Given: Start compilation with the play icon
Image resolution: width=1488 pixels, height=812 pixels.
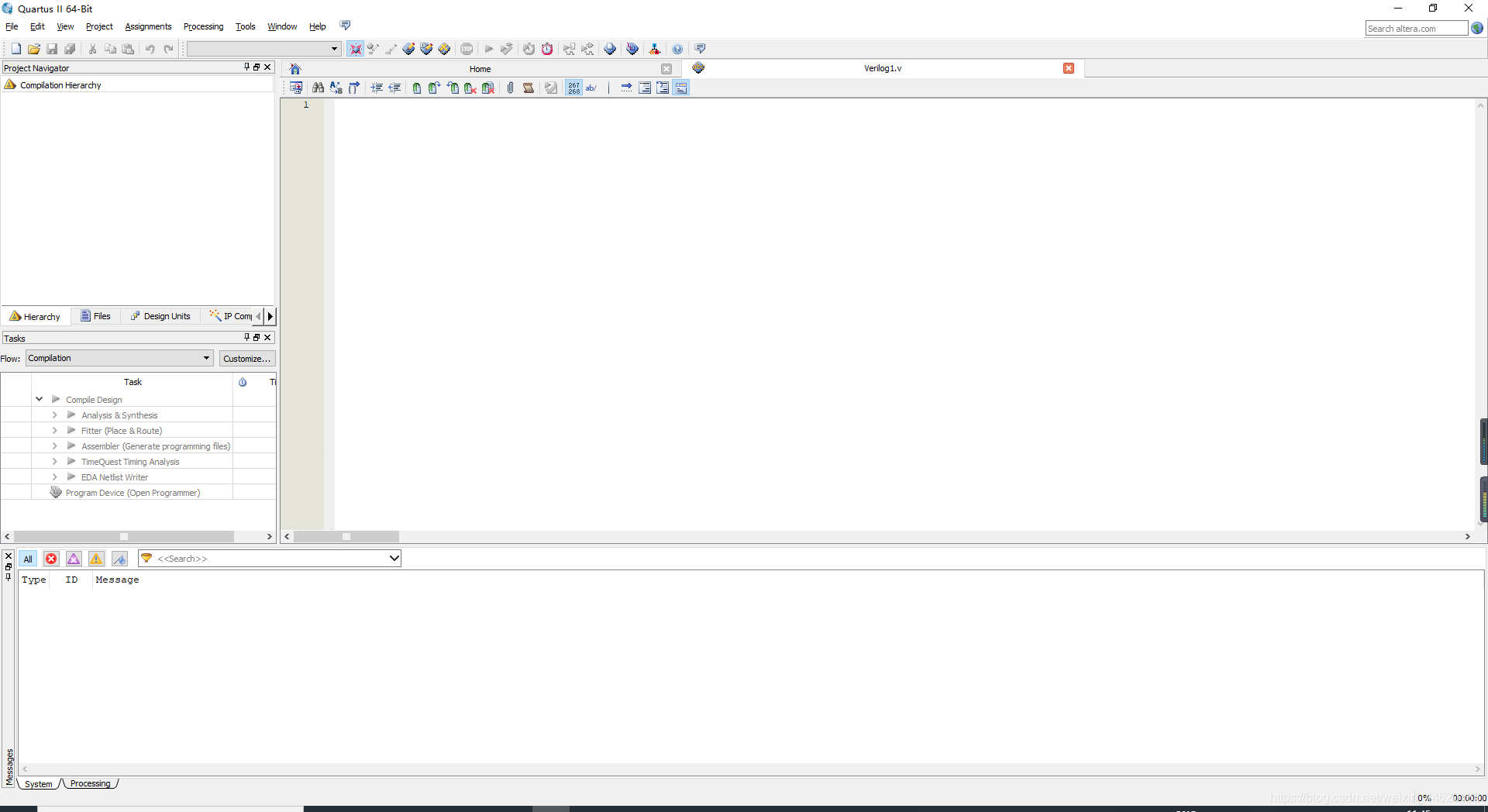Looking at the screenshot, I should click(489, 49).
